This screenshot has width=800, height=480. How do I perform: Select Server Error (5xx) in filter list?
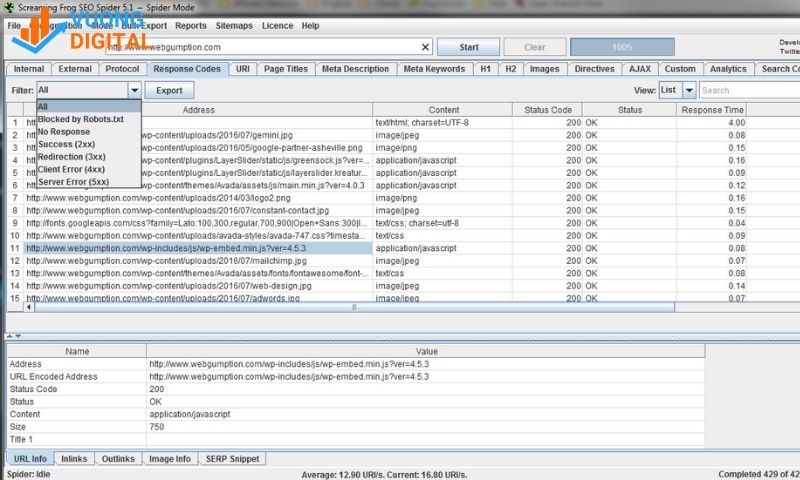(x=72, y=181)
